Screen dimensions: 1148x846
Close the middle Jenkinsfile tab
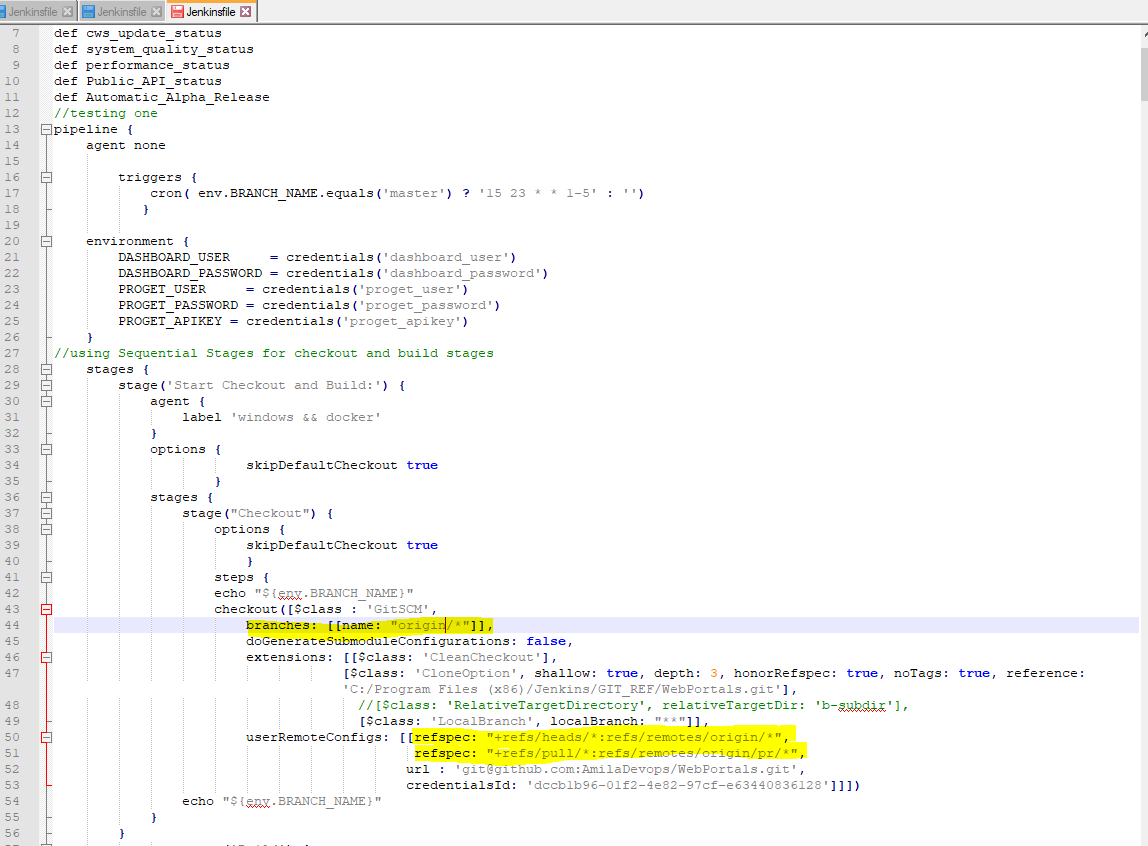tap(157, 12)
